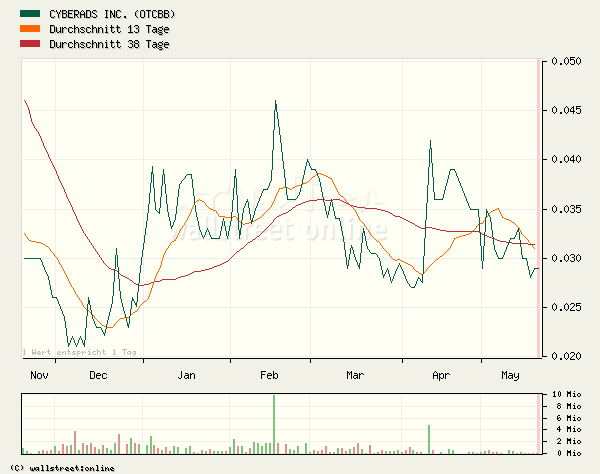
Task: Click the Jan label on the time axis
Action: (x=186, y=376)
